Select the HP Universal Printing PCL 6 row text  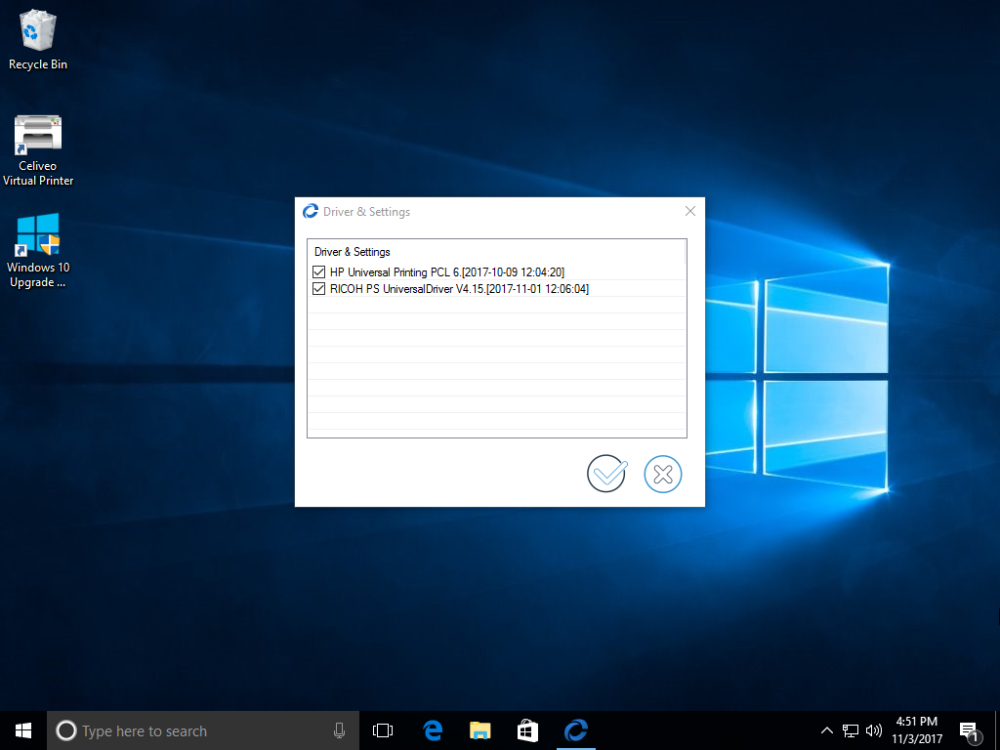click(x=447, y=272)
